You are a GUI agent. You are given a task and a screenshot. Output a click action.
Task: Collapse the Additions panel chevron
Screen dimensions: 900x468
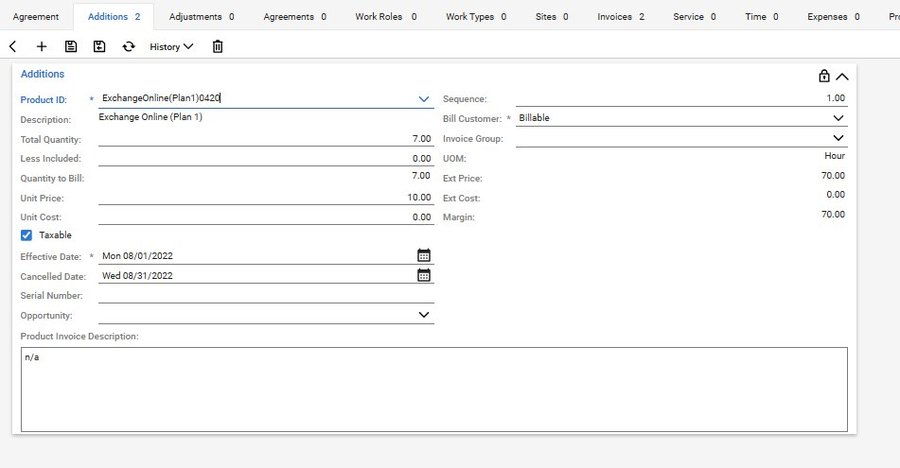coord(842,76)
